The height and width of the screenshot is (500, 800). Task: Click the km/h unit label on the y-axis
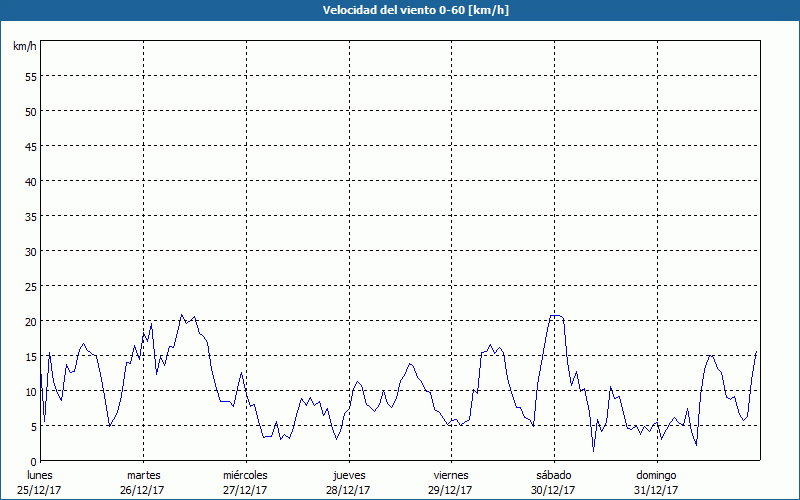(24, 47)
